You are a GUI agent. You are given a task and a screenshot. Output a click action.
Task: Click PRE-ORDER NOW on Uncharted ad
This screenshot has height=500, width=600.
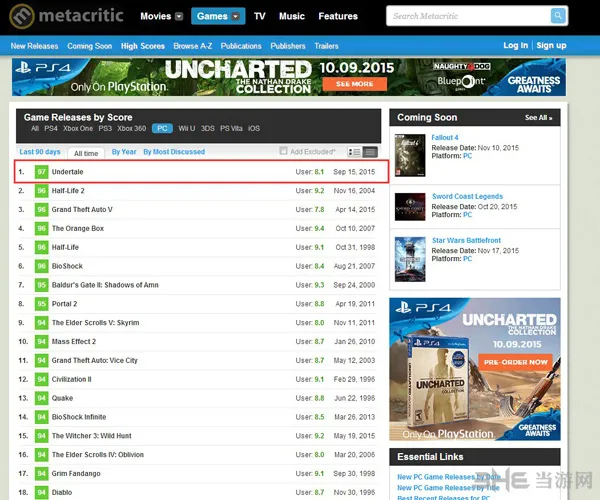coord(515,362)
